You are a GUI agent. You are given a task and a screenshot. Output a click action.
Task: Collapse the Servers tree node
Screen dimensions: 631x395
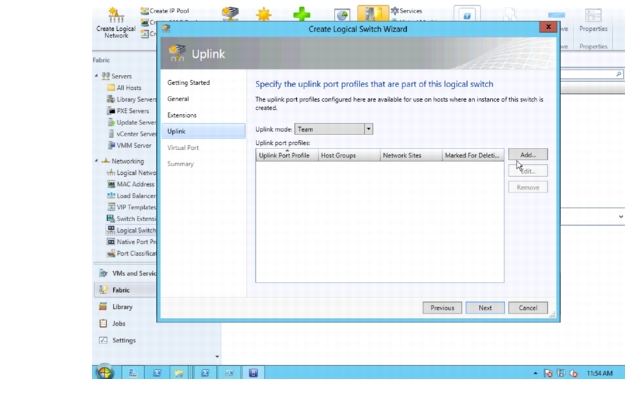(97, 76)
